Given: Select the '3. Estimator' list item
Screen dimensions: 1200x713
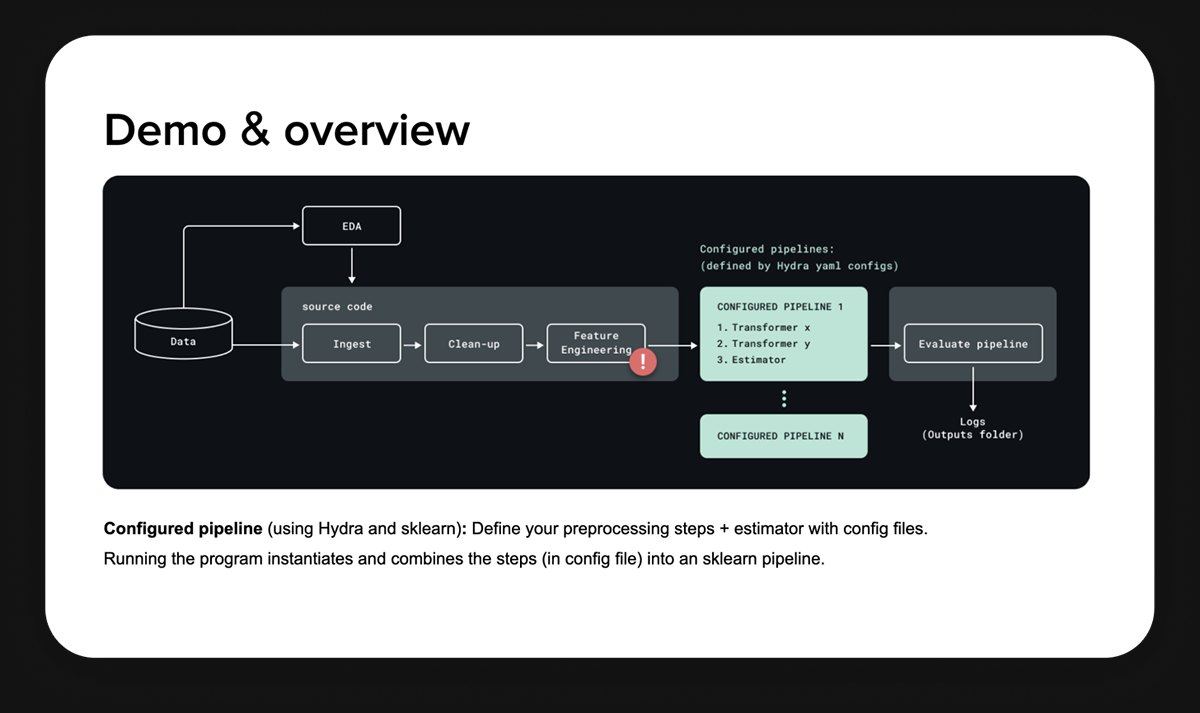Looking at the screenshot, I should coord(751,360).
